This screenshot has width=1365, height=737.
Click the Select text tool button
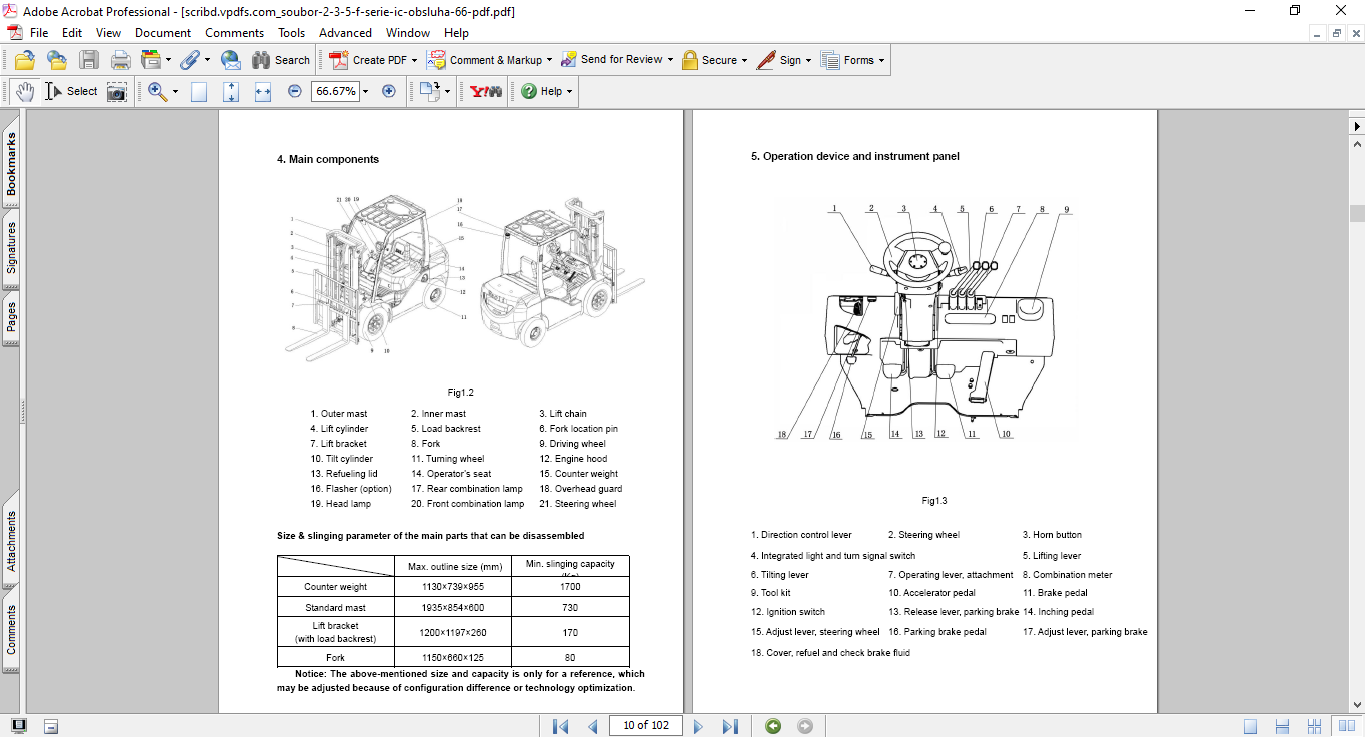click(x=71, y=92)
